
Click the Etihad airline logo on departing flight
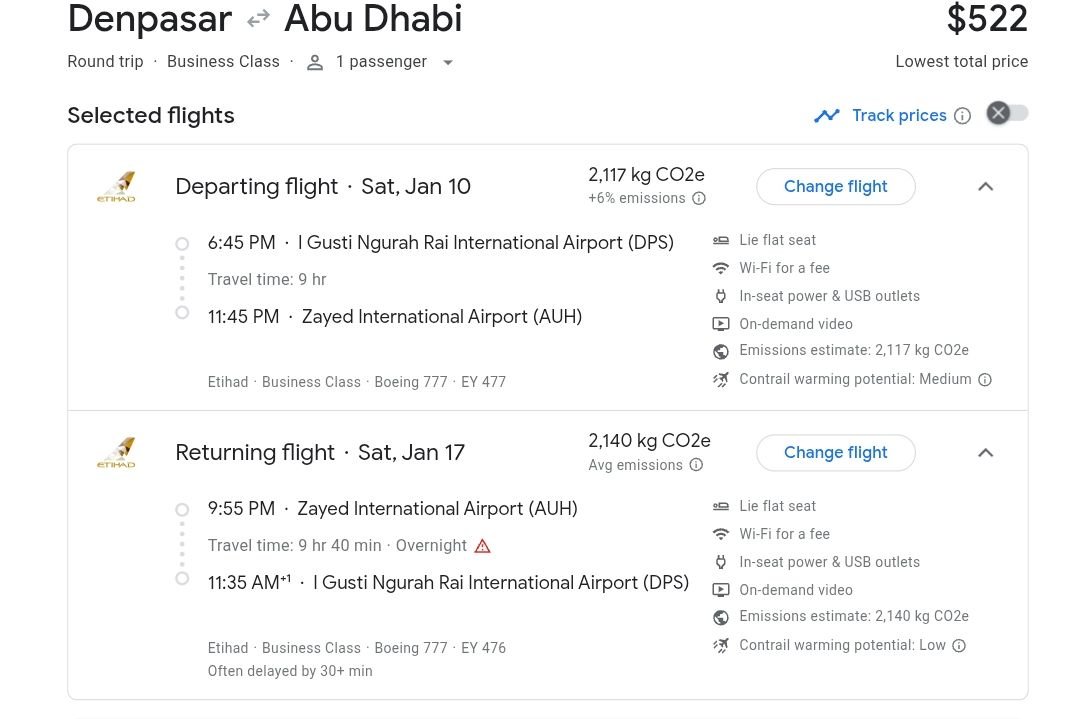point(116,186)
